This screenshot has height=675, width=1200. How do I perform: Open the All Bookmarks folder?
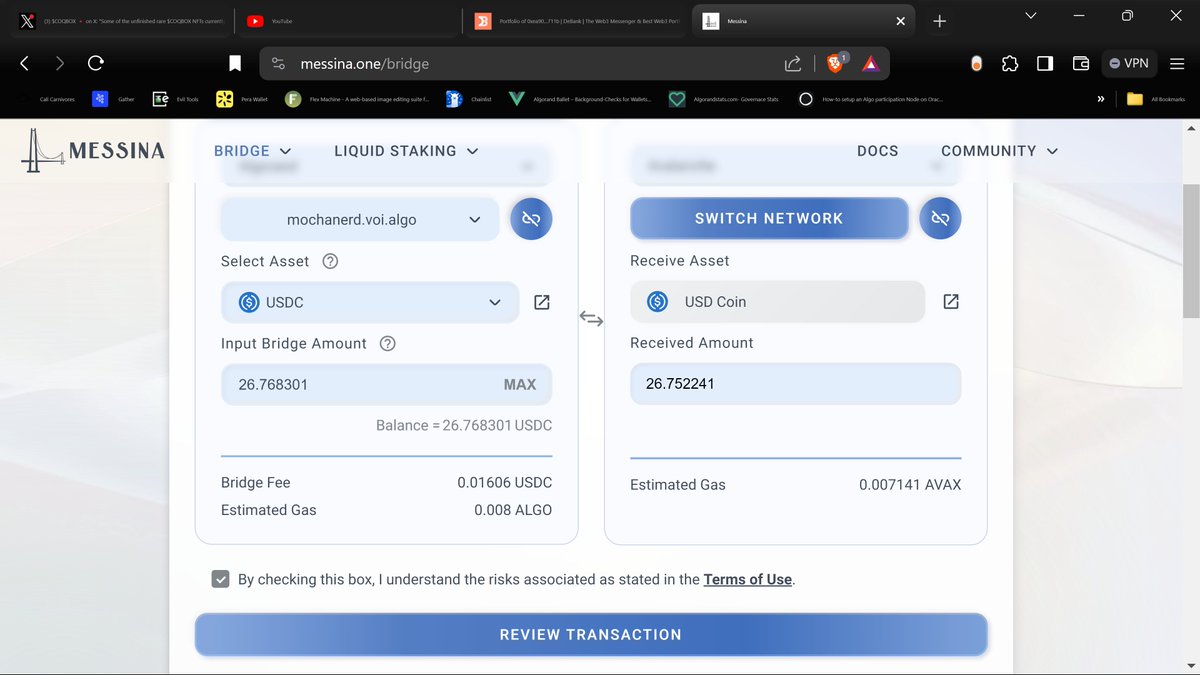tap(1155, 99)
